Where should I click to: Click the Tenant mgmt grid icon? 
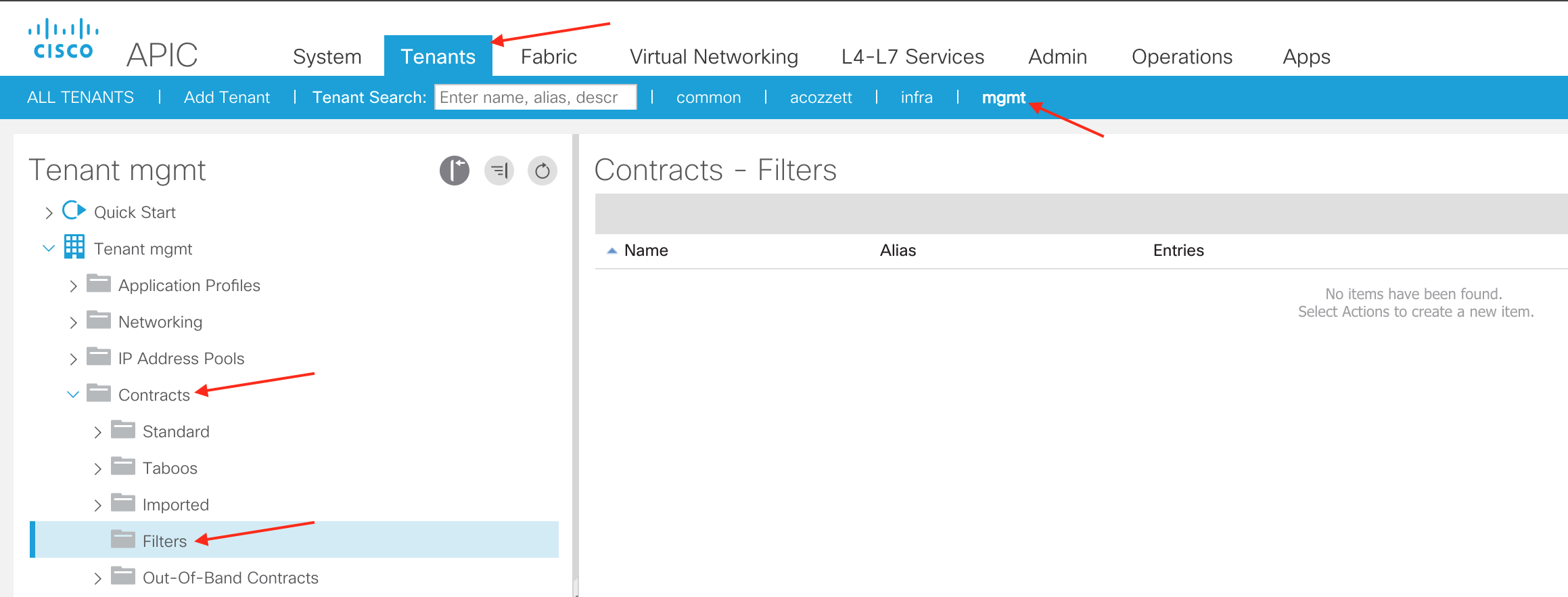pyautogui.click(x=74, y=248)
